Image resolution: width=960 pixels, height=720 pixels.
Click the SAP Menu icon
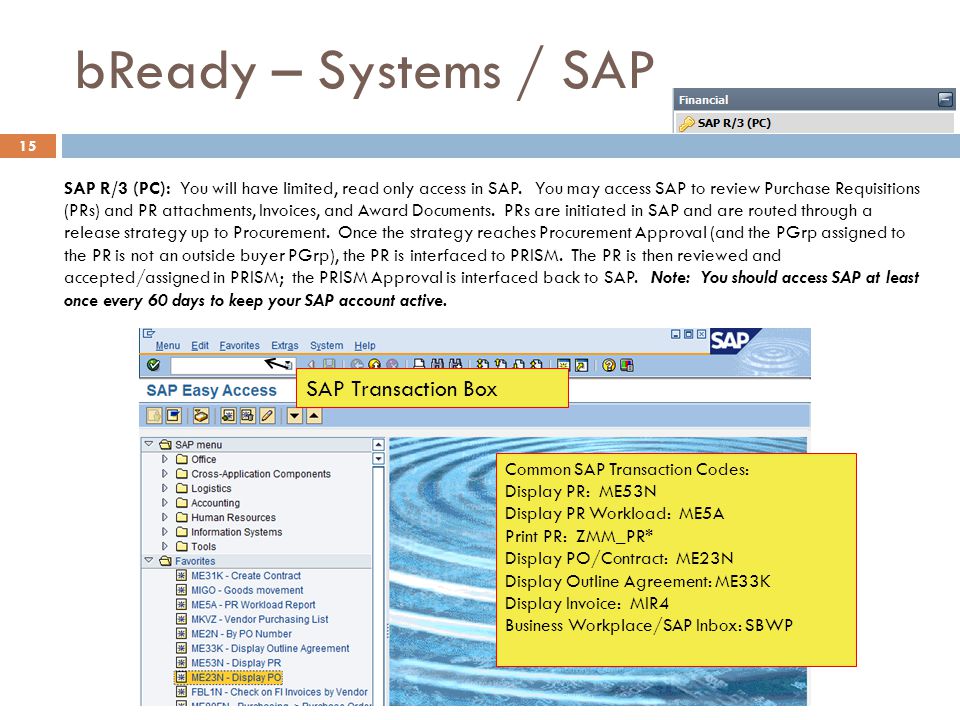174,416
